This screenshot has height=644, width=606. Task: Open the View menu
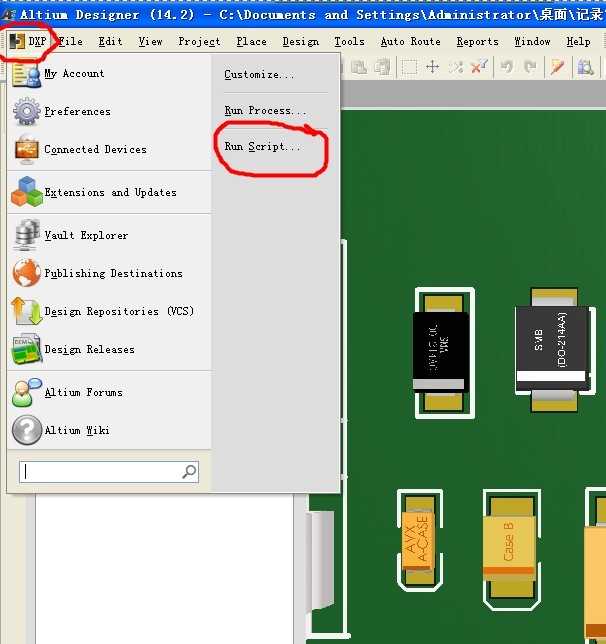pos(150,41)
